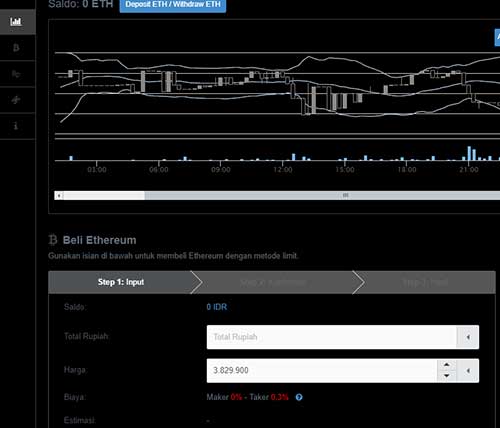Click the Taker 0.3% fee text
Screen dimensions: 500x428
coord(269,397)
